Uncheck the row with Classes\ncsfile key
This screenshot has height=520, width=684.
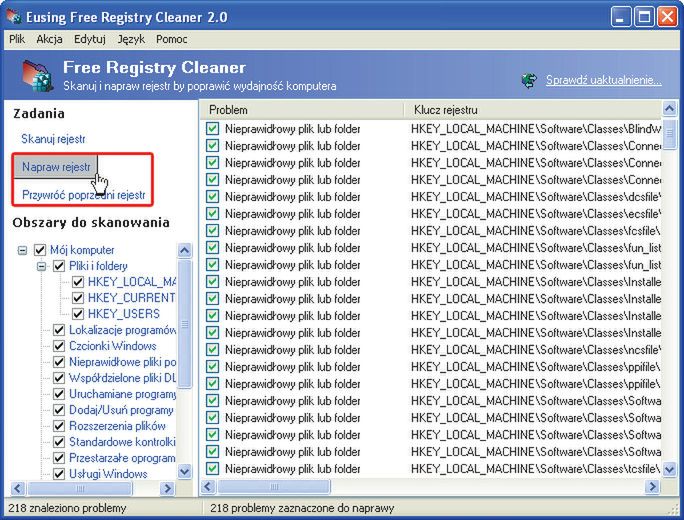pos(212,350)
